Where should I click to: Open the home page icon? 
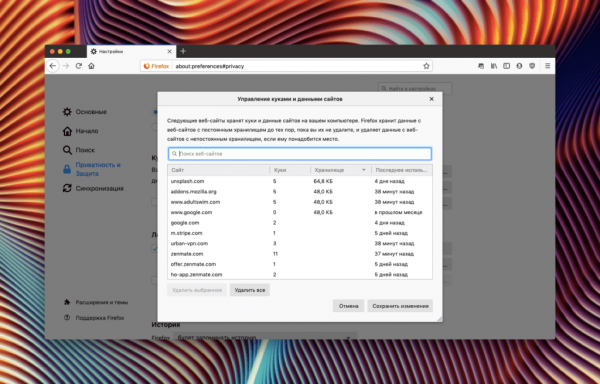[91, 66]
